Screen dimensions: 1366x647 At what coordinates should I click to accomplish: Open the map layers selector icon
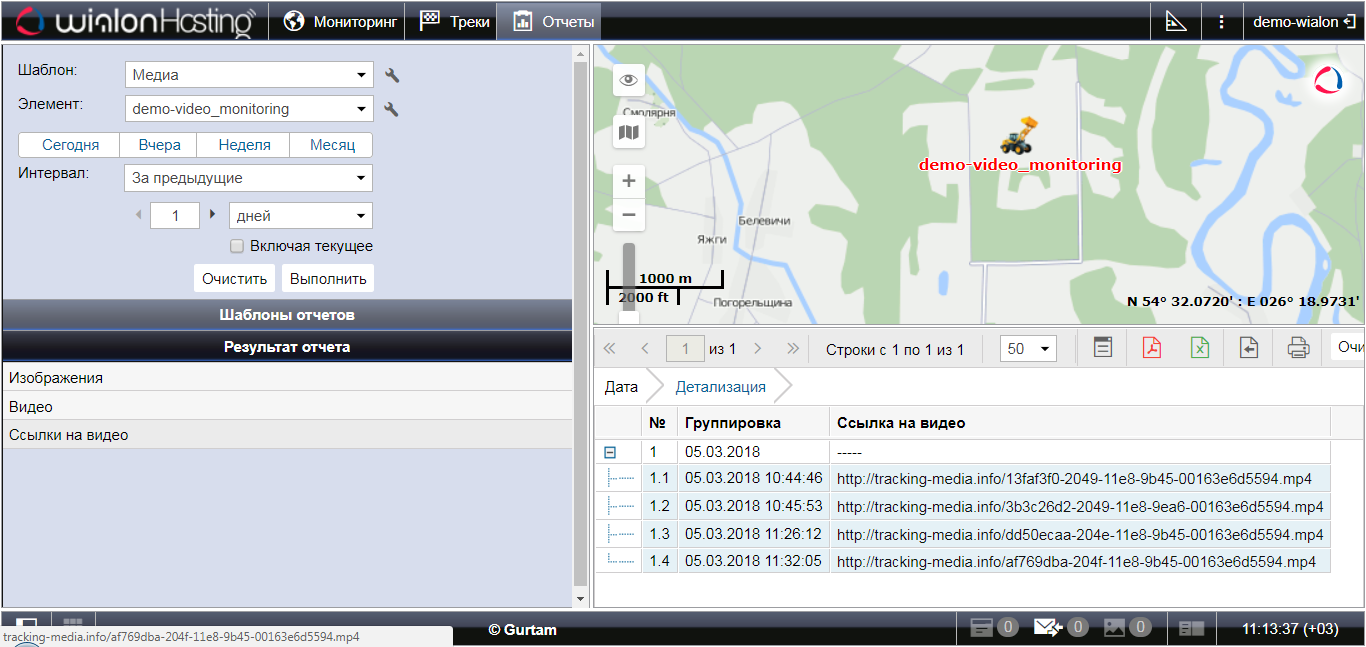point(629,132)
